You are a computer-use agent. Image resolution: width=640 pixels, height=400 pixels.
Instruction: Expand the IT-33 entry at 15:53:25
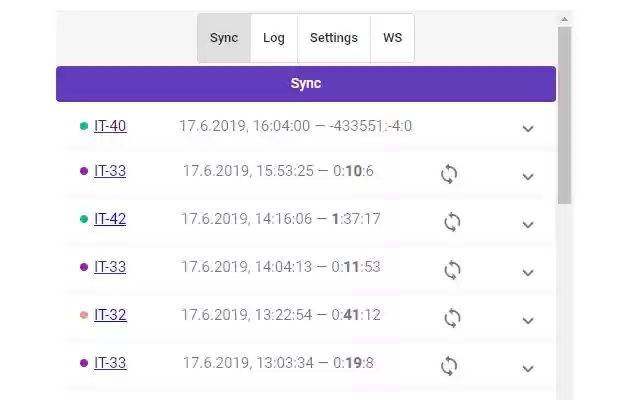(x=528, y=177)
